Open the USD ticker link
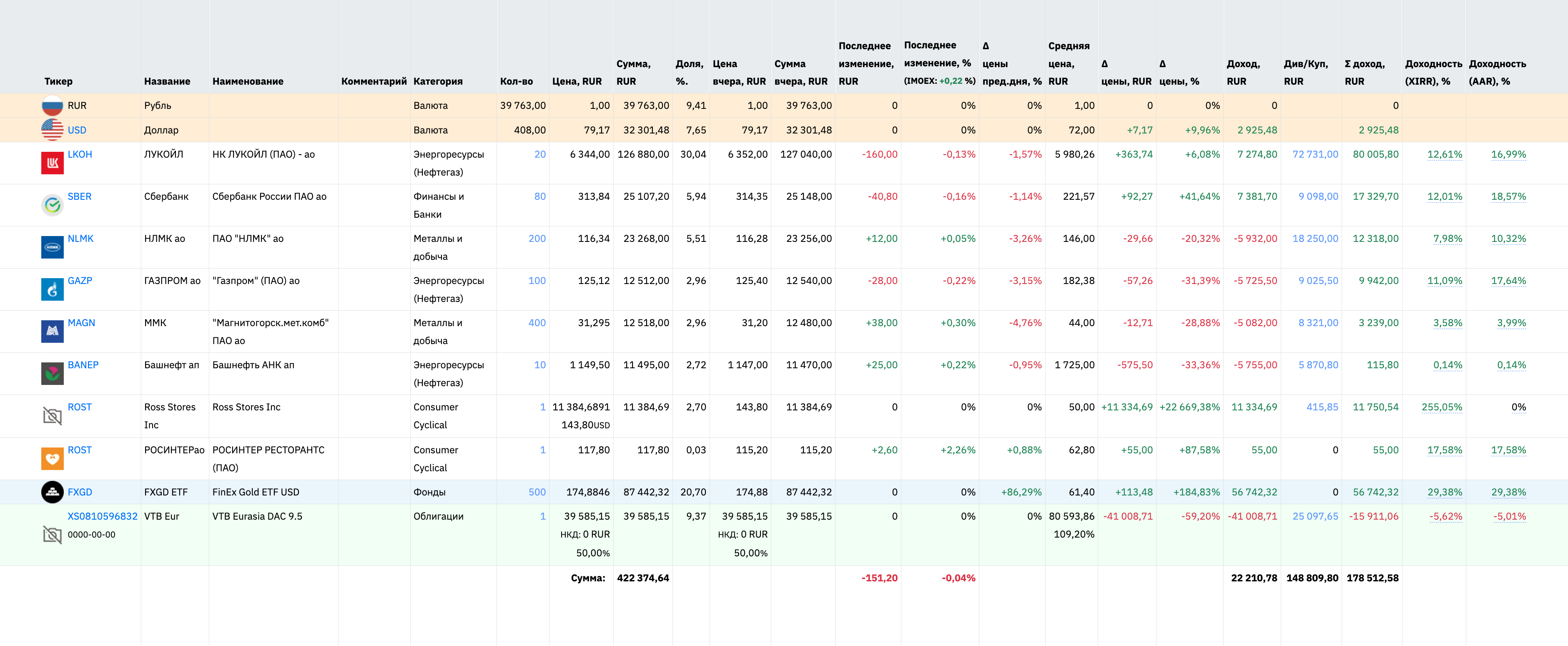 tap(77, 130)
